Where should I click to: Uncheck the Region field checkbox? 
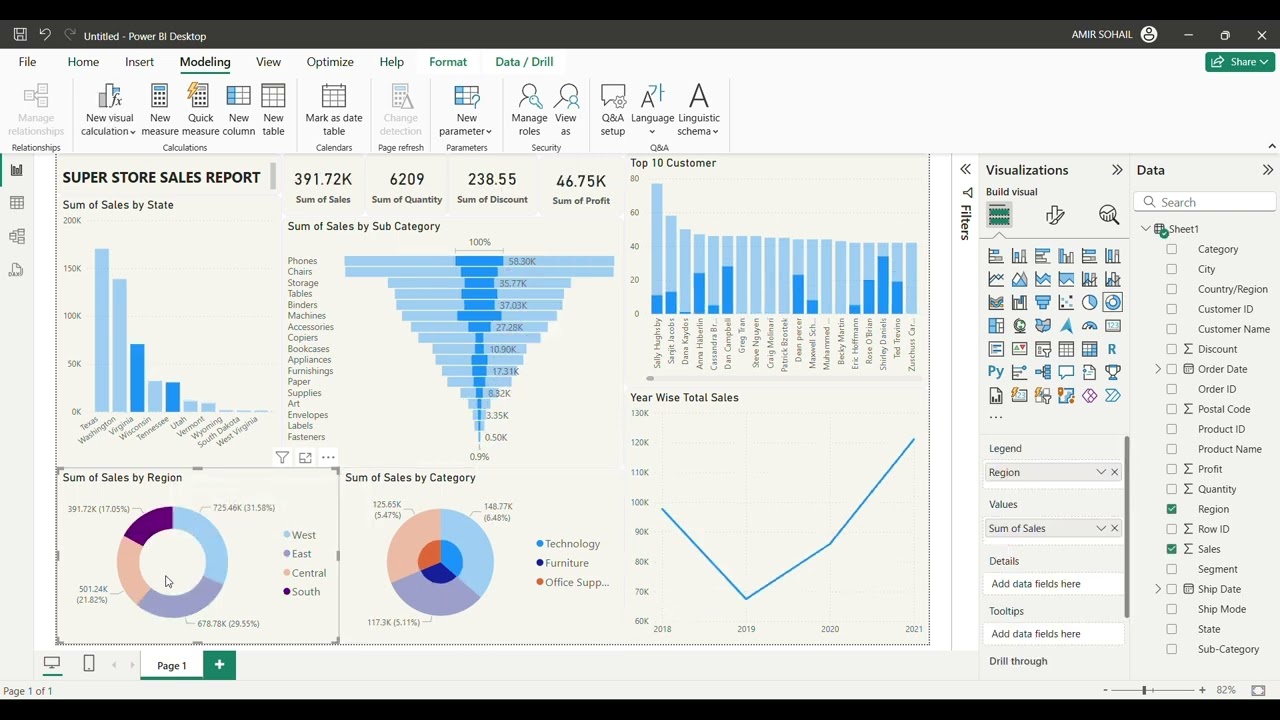coord(1172,509)
